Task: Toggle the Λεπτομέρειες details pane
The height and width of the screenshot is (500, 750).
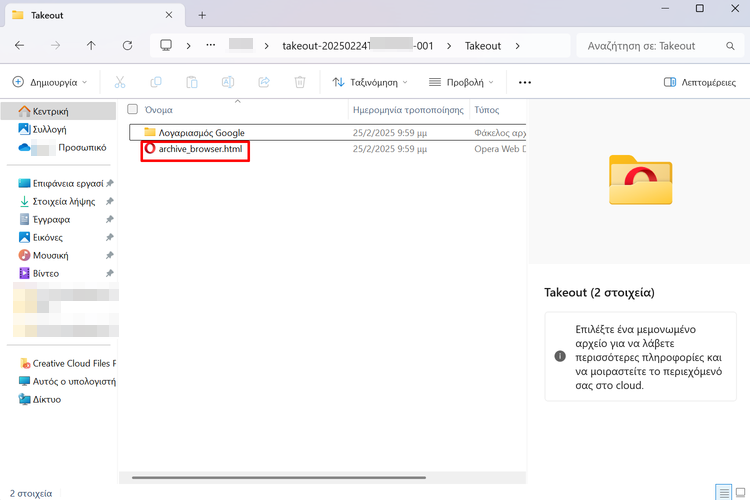Action: pos(700,82)
